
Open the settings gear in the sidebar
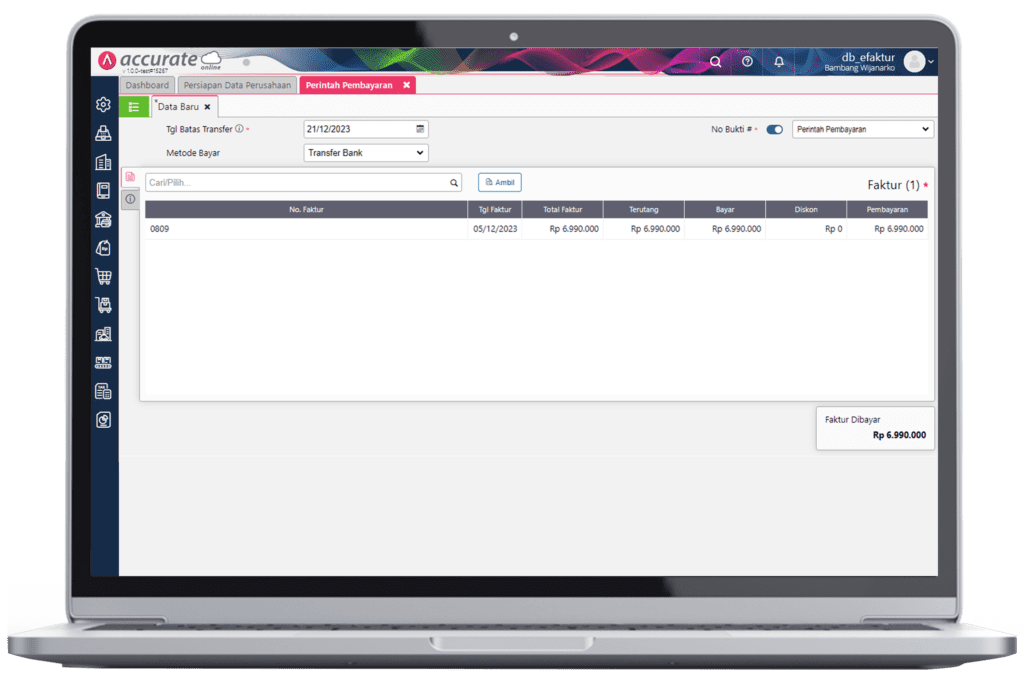(x=103, y=104)
